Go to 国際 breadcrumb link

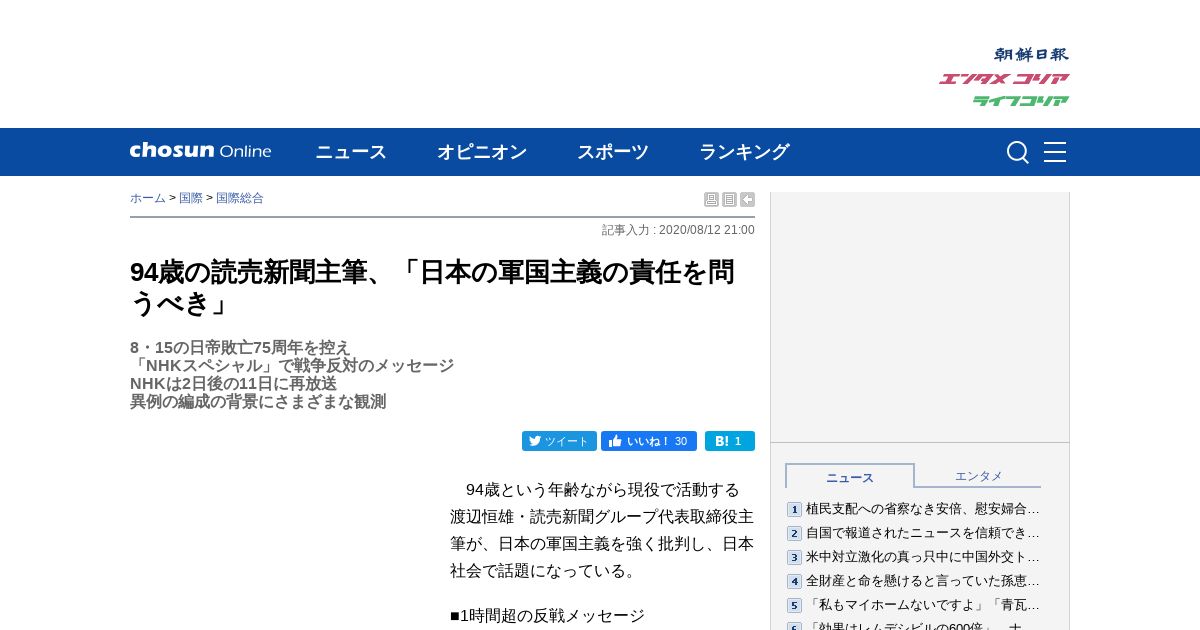(x=191, y=198)
